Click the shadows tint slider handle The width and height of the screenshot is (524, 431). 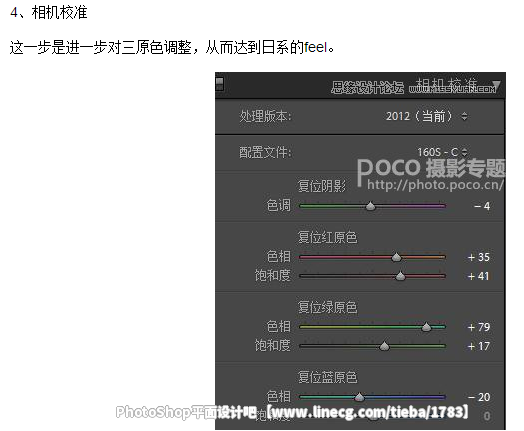coord(370,206)
